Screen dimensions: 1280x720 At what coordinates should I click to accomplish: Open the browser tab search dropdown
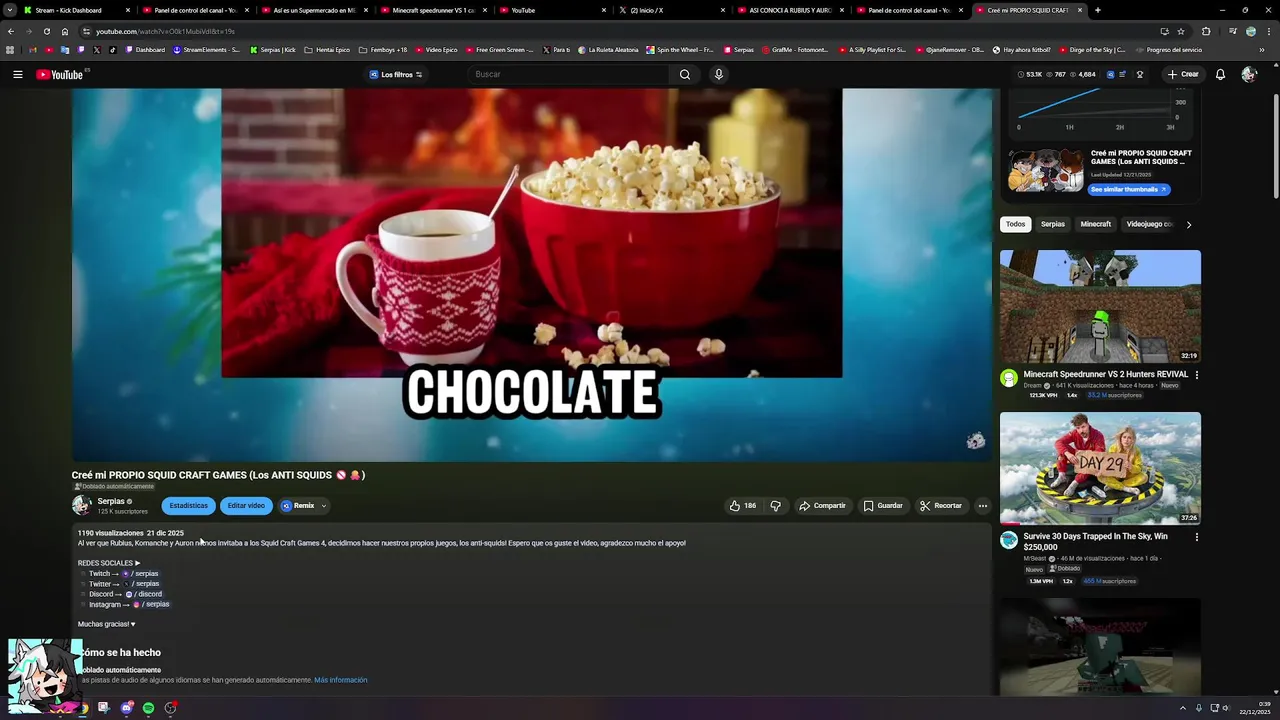(x=9, y=10)
